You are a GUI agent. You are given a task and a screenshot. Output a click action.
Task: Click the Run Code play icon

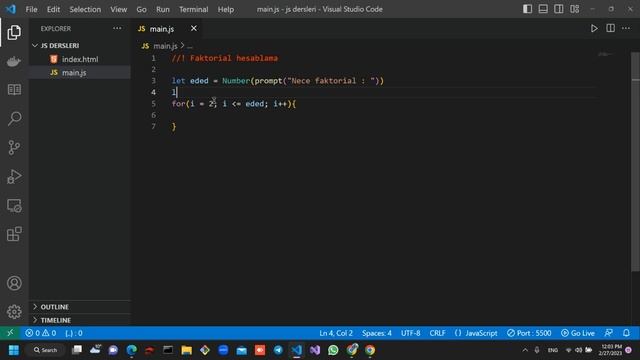[x=594, y=29]
